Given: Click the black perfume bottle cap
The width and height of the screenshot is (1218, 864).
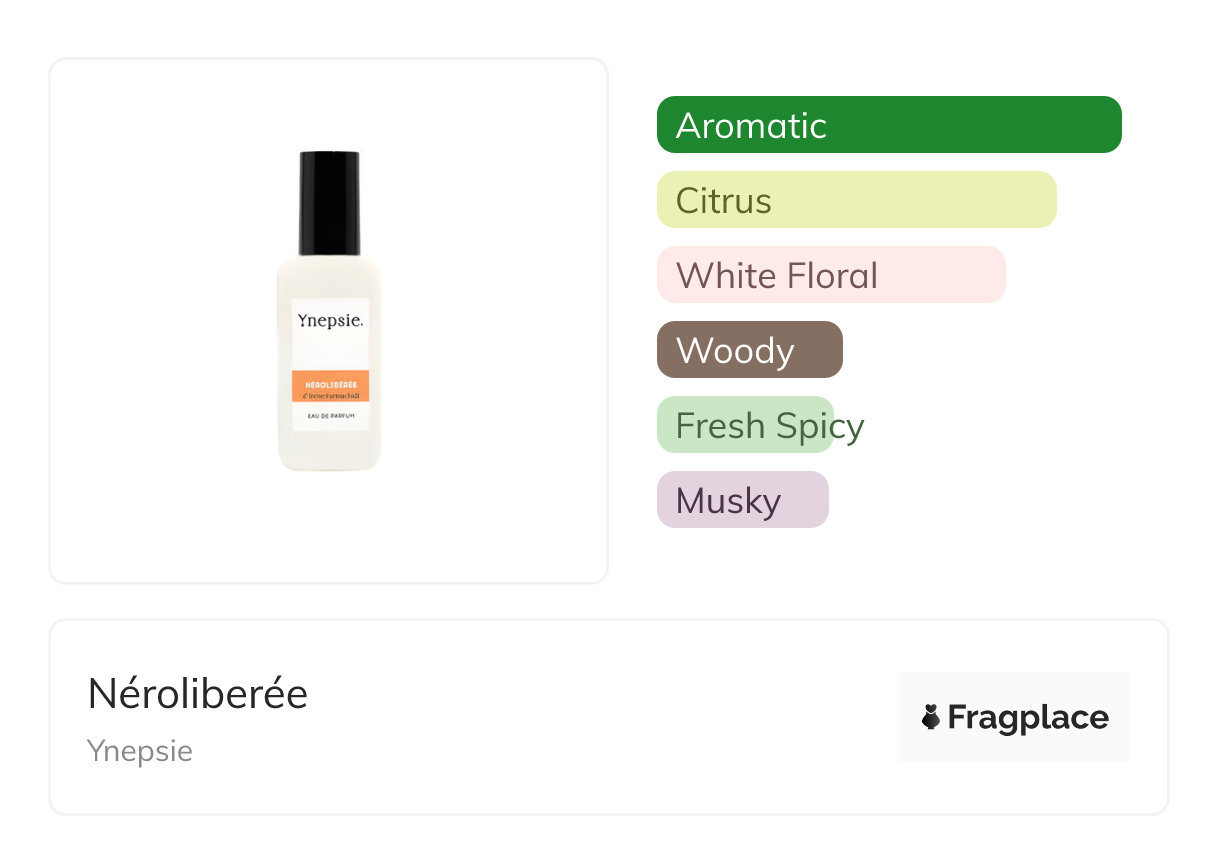Looking at the screenshot, I should pos(329,203).
